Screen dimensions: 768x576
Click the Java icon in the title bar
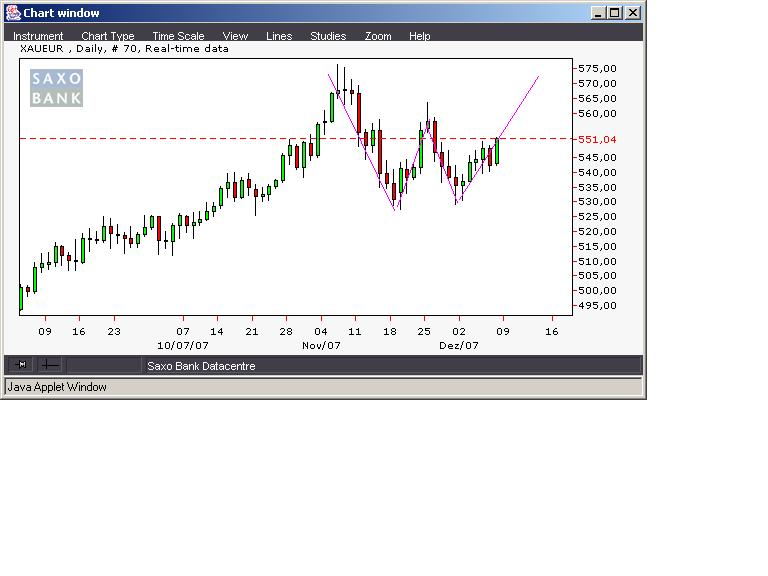13,13
